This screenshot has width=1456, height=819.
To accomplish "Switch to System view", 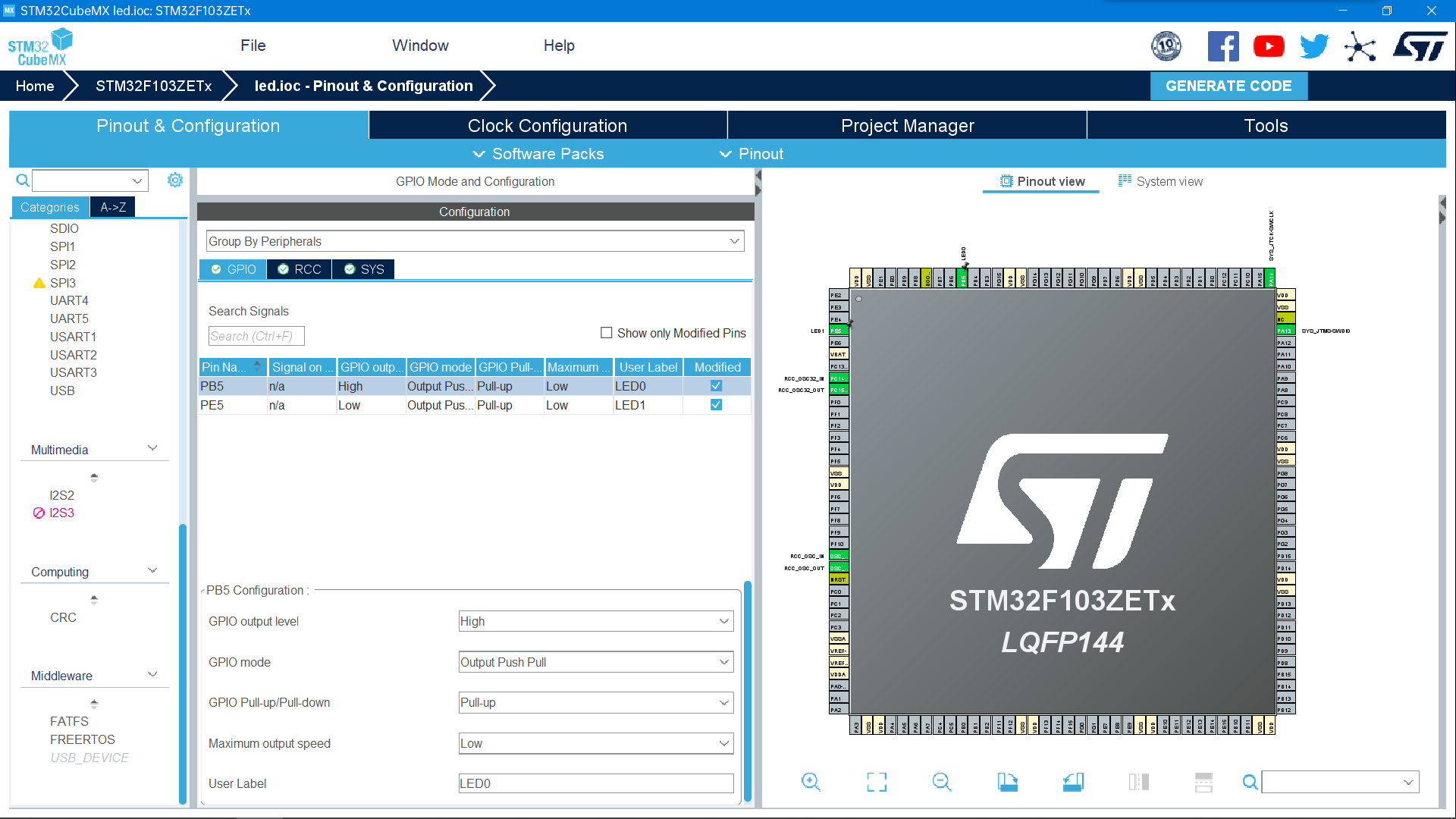I will (1160, 181).
